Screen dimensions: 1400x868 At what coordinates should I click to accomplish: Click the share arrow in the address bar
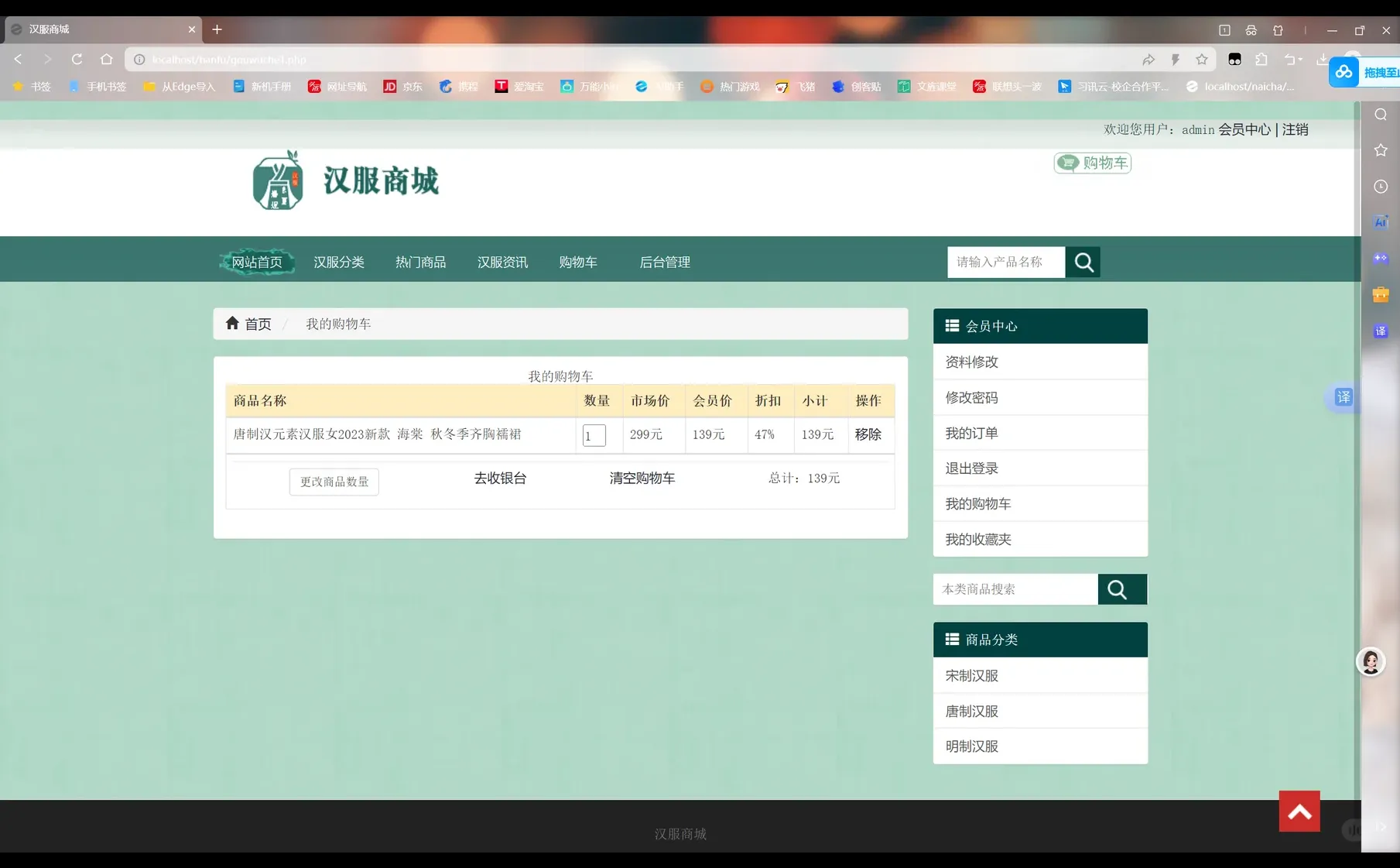(1148, 60)
